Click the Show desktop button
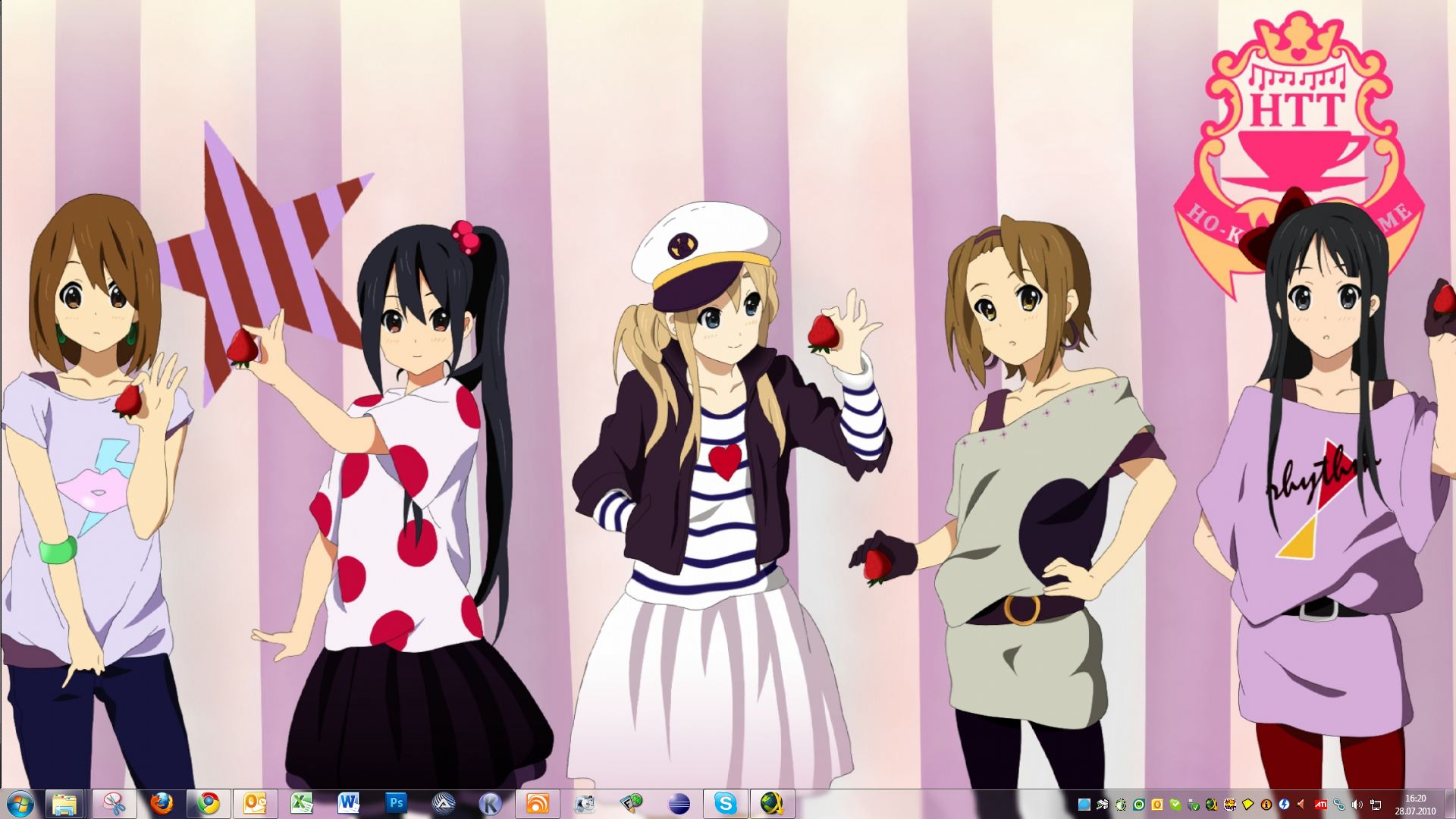 (x=1450, y=804)
